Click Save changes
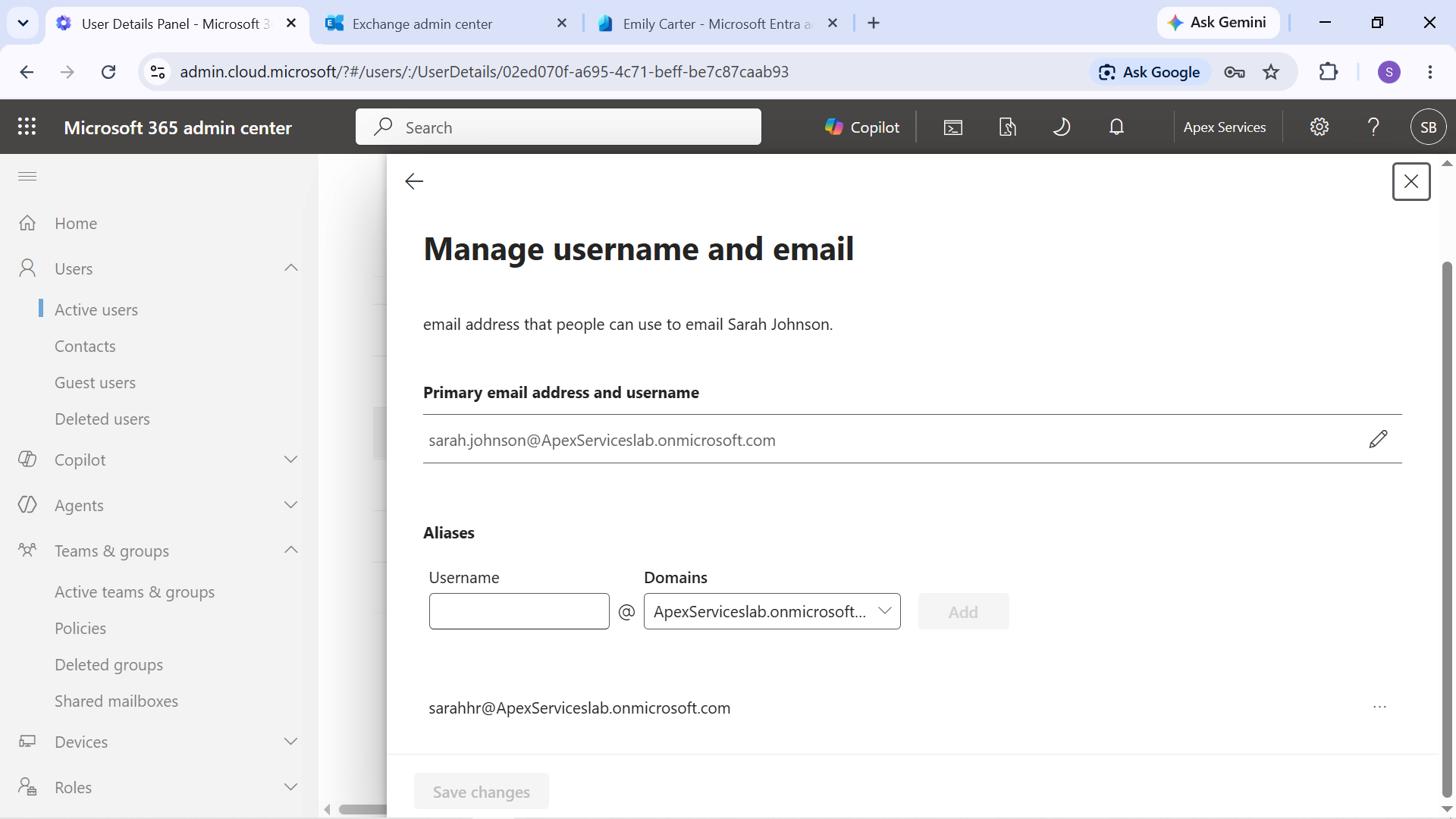1456x819 pixels. [482, 792]
